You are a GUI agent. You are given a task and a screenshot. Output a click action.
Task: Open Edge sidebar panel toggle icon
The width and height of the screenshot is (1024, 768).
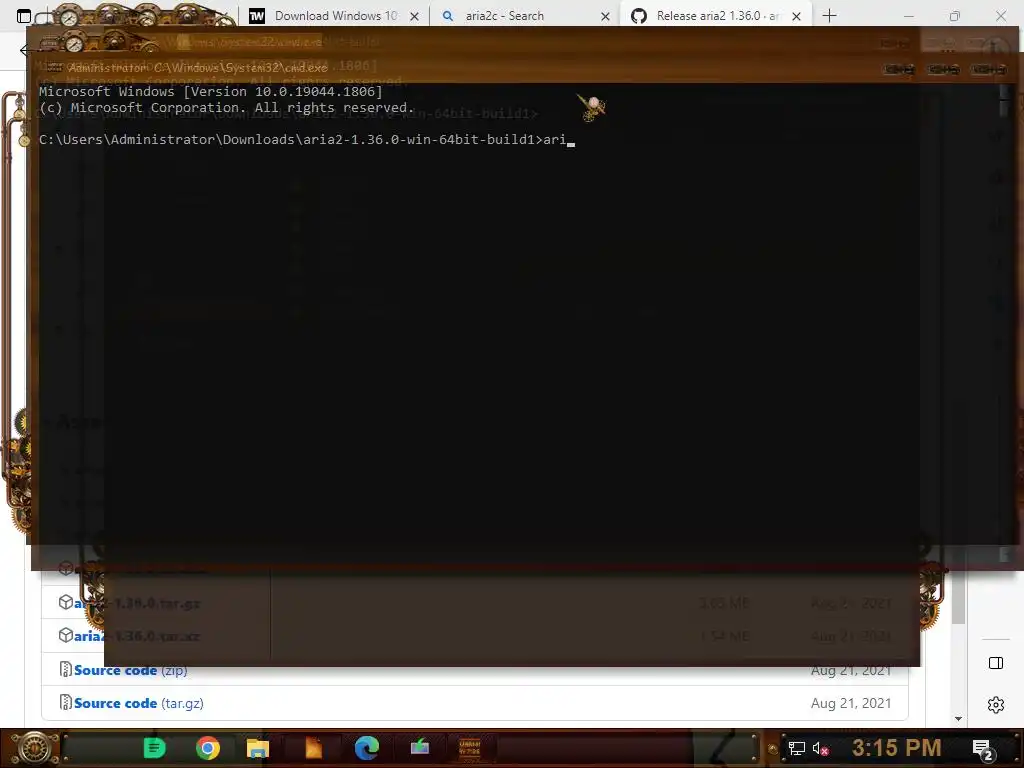pyautogui.click(x=996, y=664)
